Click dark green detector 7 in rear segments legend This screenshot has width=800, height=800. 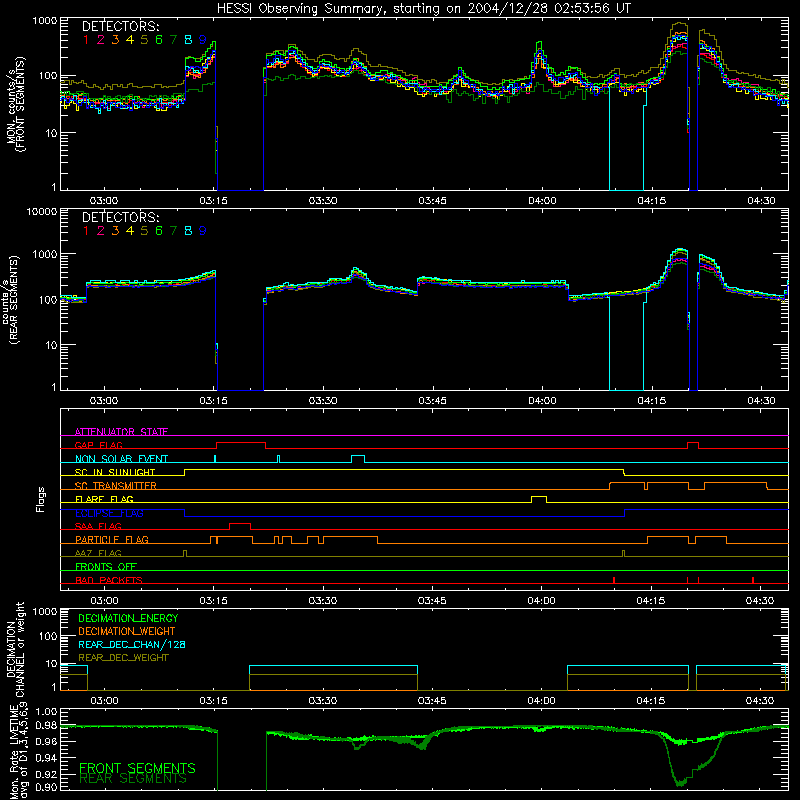point(173,231)
